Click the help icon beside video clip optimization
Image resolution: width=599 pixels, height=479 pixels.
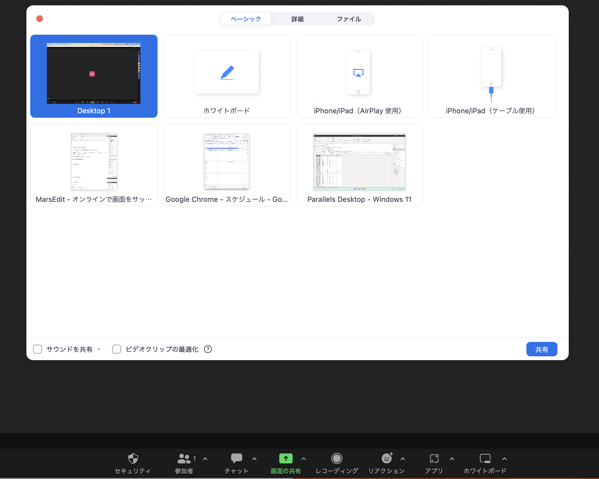[208, 349]
